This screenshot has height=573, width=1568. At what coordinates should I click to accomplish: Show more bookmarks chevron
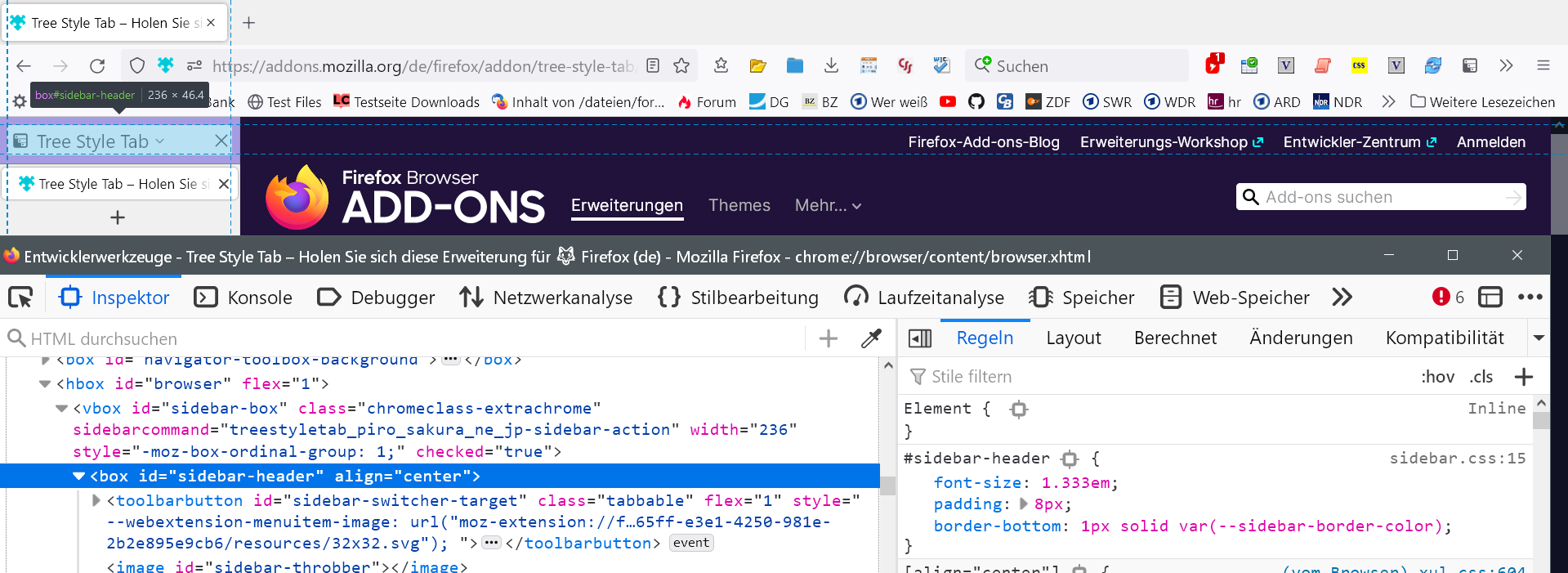click(x=1387, y=101)
